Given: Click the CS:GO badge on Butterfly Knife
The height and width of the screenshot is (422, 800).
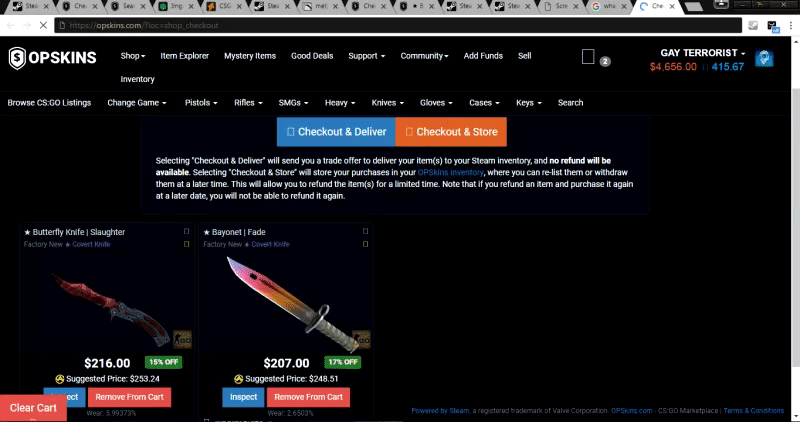Looking at the screenshot, I should (182, 339).
